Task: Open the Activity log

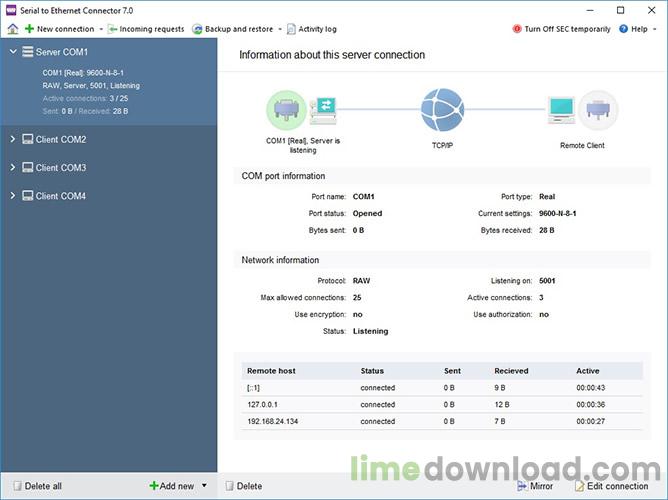Action: [x=312, y=29]
